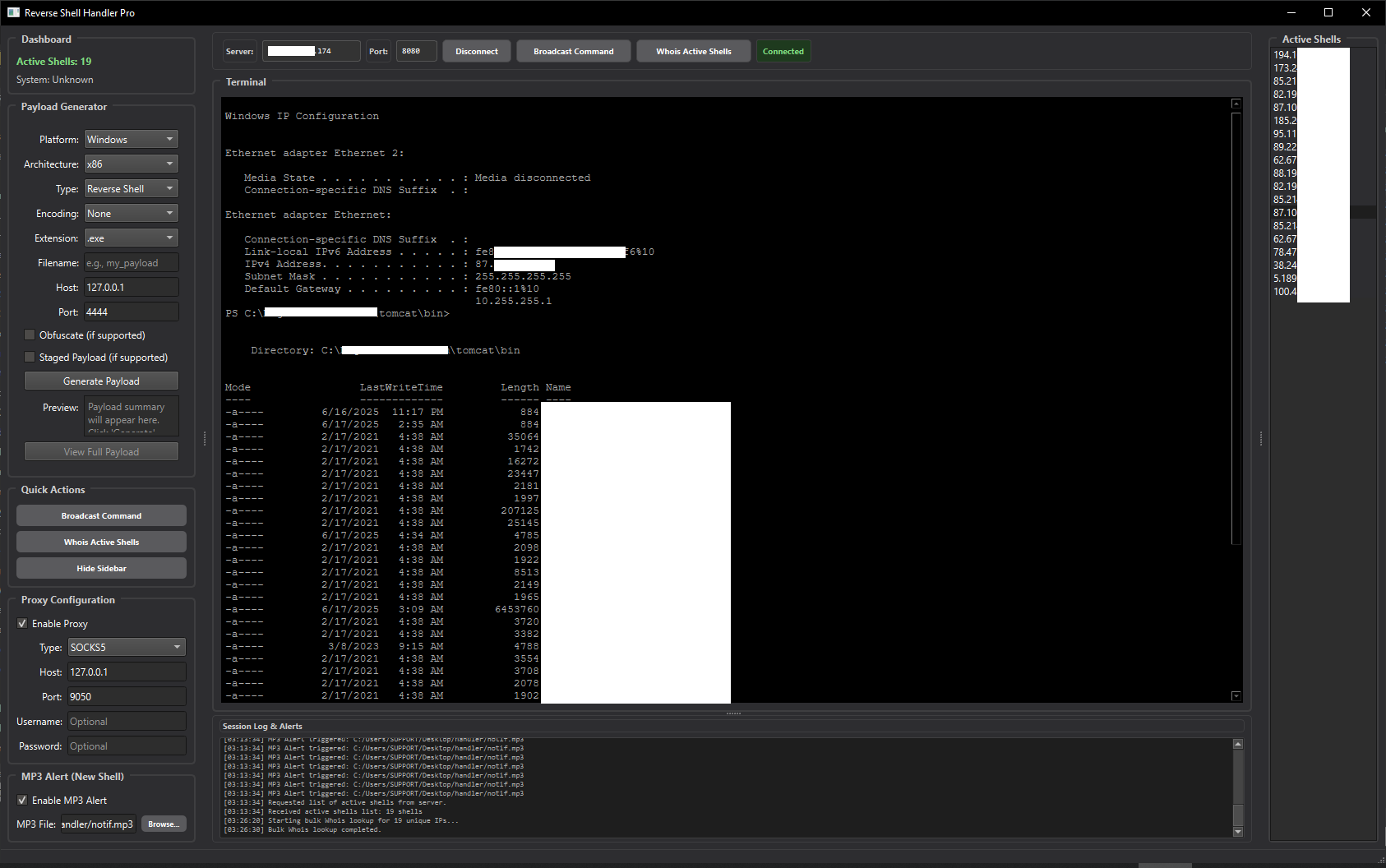The image size is (1386, 868).
Task: Click the terminal row with Length 6453760
Action: [382, 609]
